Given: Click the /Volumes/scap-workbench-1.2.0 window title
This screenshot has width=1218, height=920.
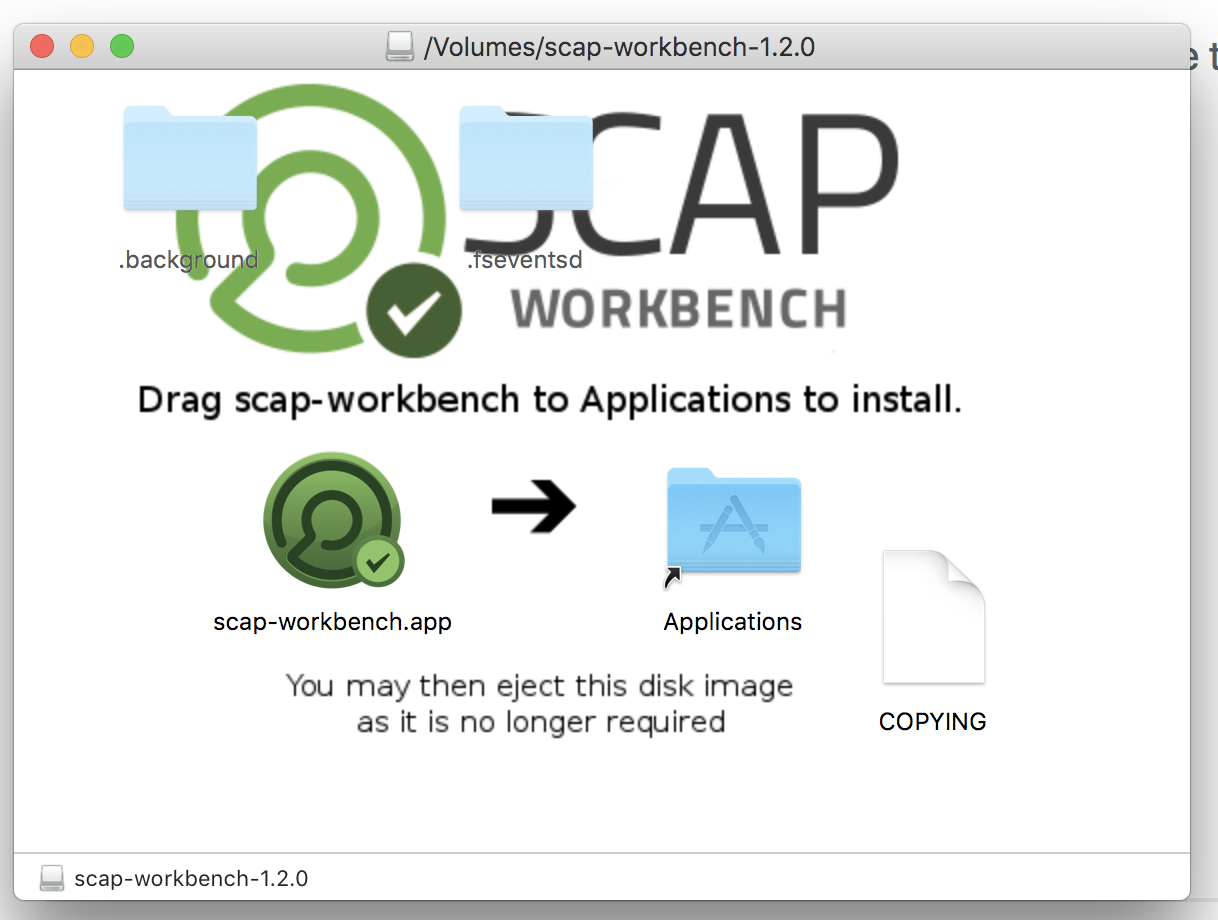Looking at the screenshot, I should pyautogui.click(x=620, y=46).
